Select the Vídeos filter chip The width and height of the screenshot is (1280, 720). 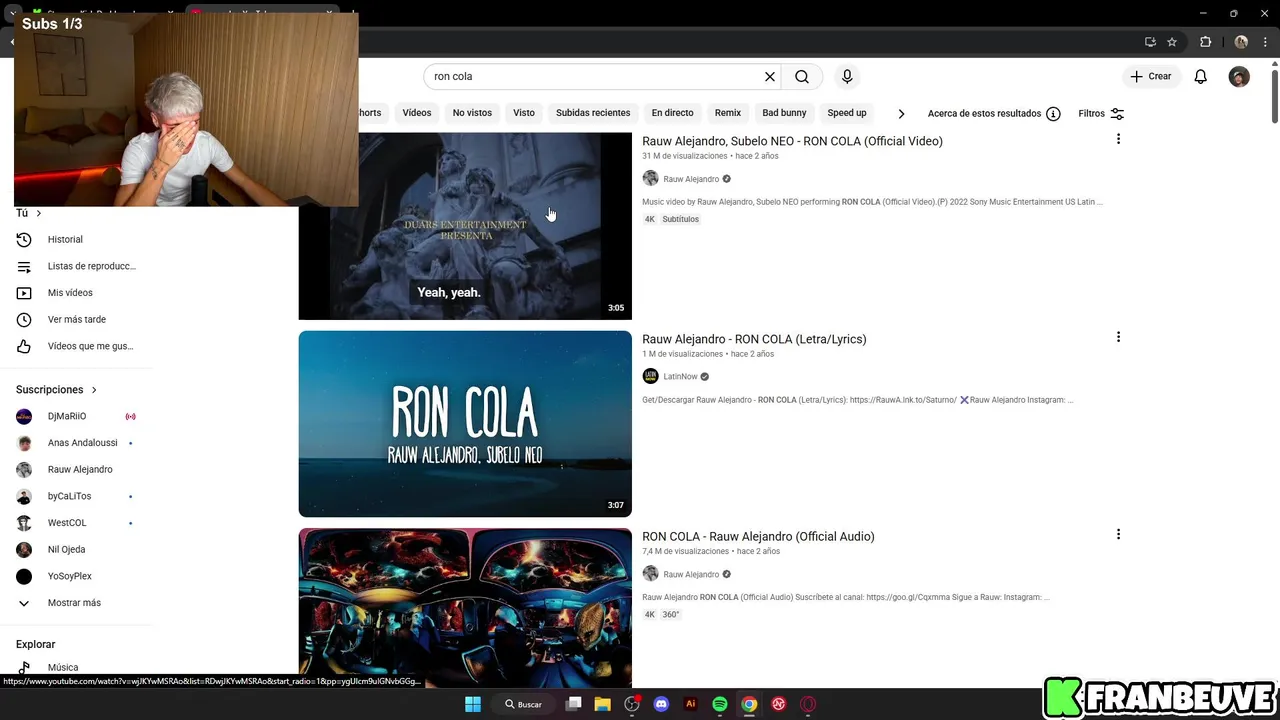417,113
